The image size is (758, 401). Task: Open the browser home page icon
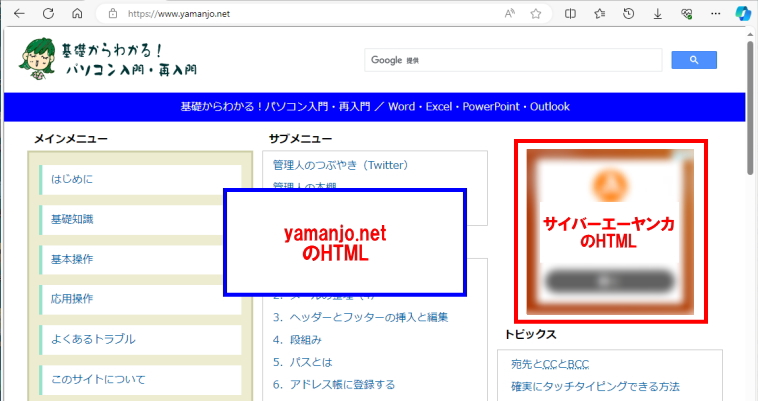click(77, 14)
